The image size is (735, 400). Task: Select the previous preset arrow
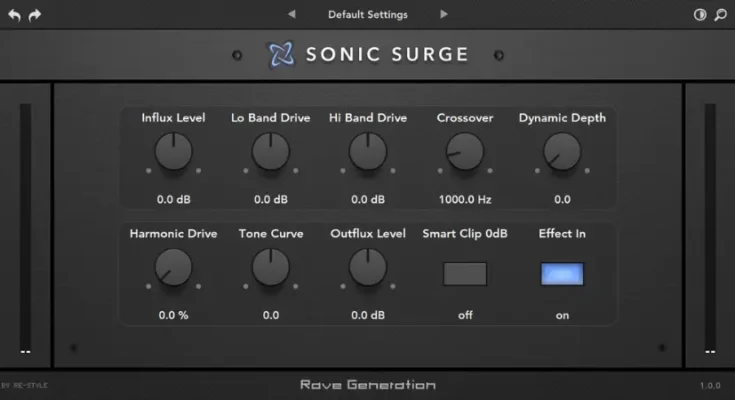click(x=292, y=15)
